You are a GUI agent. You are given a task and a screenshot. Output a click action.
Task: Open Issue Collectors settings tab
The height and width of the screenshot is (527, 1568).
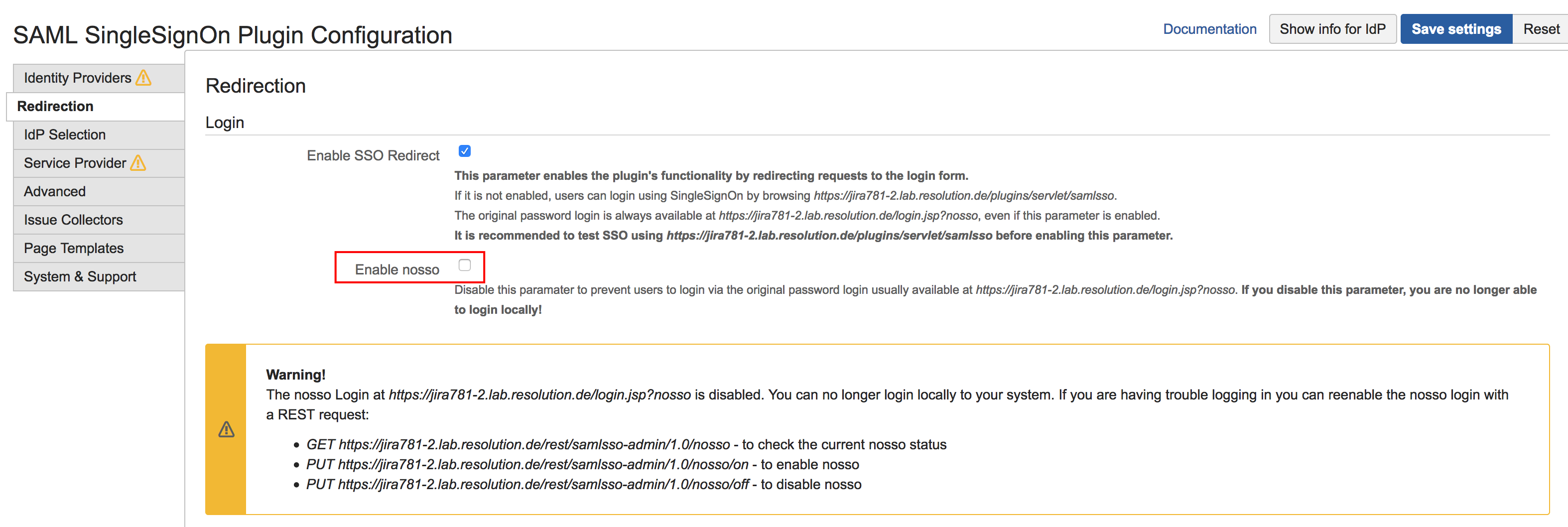click(73, 220)
